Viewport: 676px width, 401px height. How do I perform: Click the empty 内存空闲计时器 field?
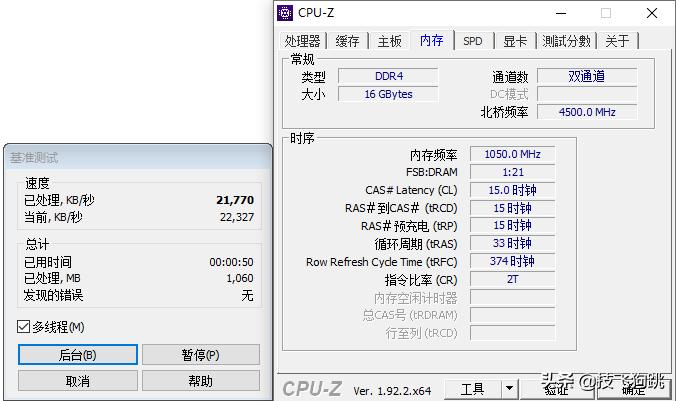pos(512,298)
